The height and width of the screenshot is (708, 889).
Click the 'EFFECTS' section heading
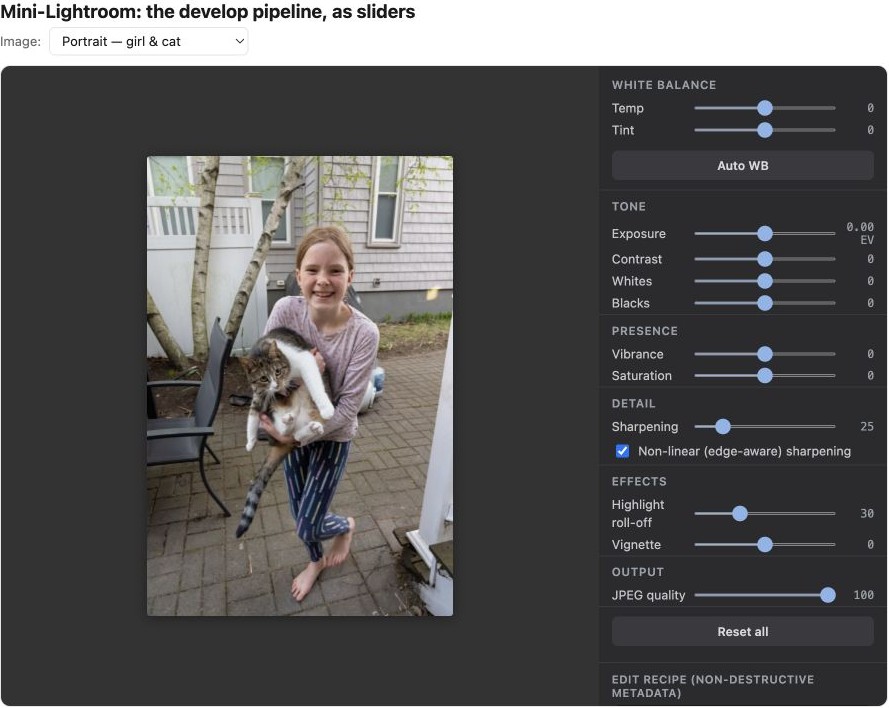pos(639,481)
